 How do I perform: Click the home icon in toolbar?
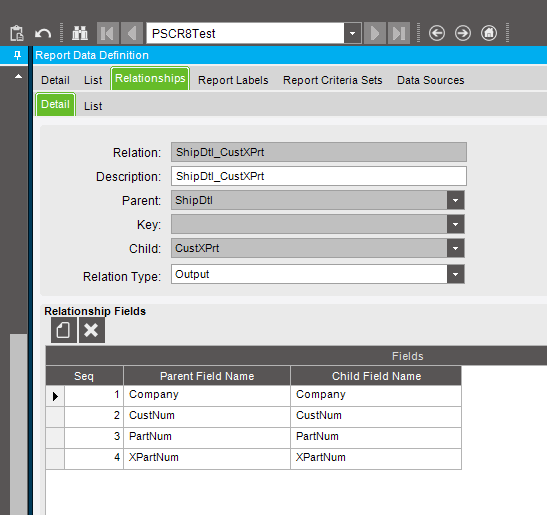point(489,33)
